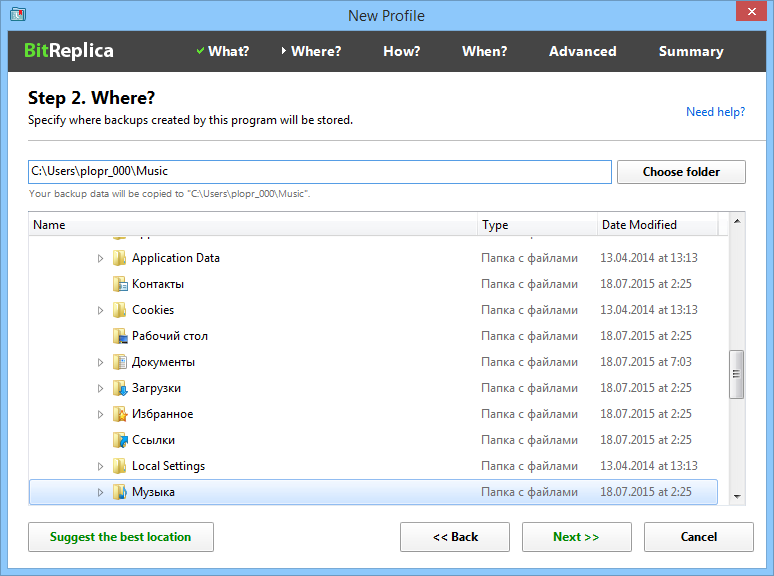Expand the Документы folder
The width and height of the screenshot is (774, 576).
click(100, 362)
